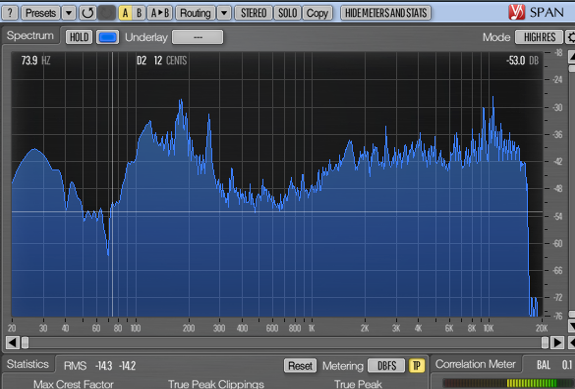The width and height of the screenshot is (575, 389).
Task: Toggle the TP true peak button
Action: coord(417,366)
